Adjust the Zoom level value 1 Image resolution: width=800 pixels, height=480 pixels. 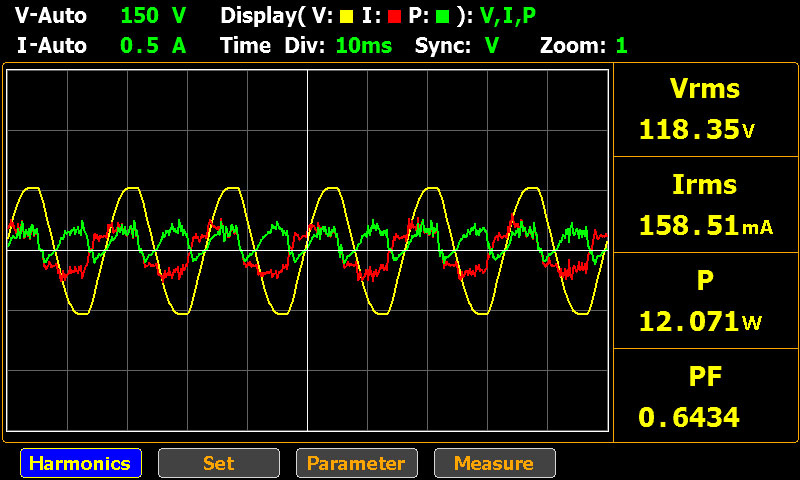(621, 46)
